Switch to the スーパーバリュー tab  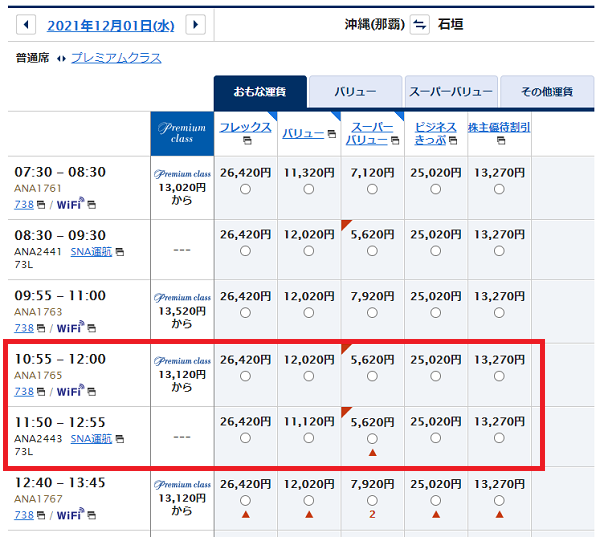pyautogui.click(x=451, y=92)
